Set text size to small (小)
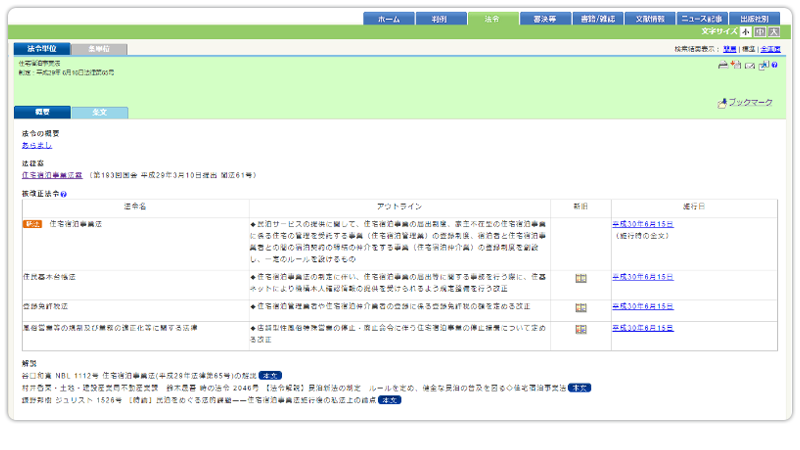Viewport: 800px width, 450px height. coord(745,32)
